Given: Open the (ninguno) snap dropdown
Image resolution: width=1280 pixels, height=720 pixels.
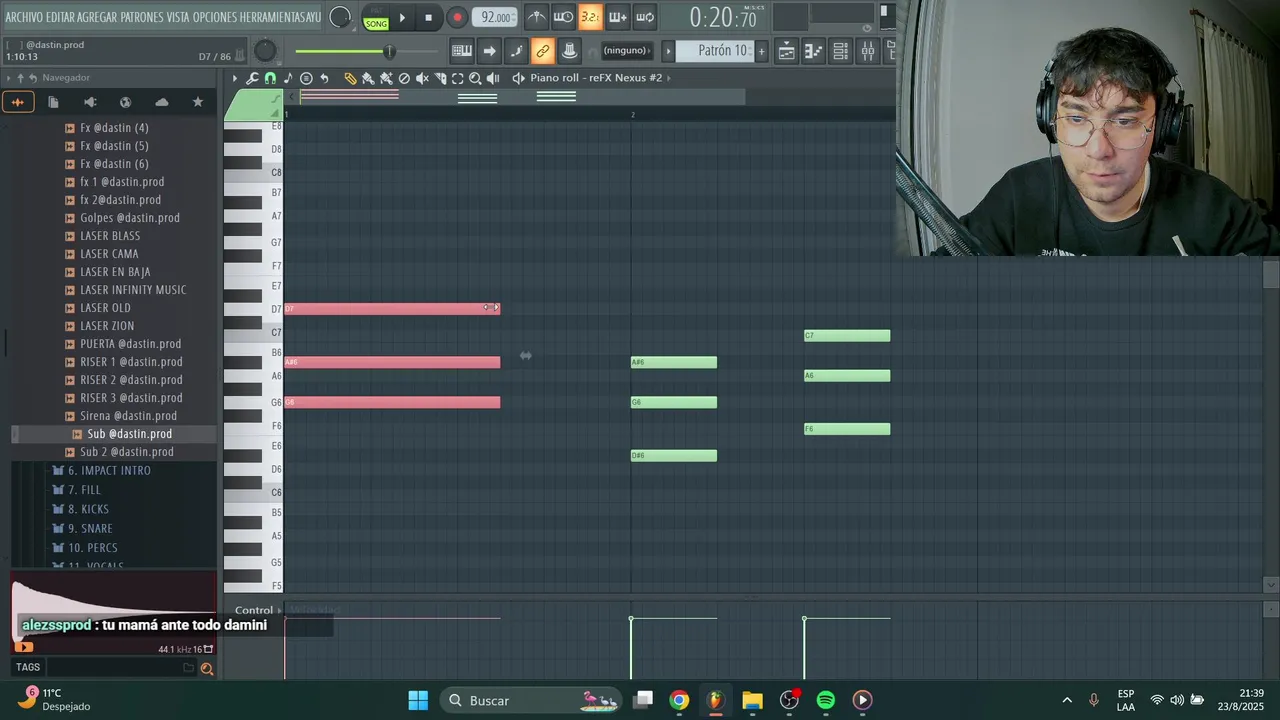Looking at the screenshot, I should coord(627,51).
